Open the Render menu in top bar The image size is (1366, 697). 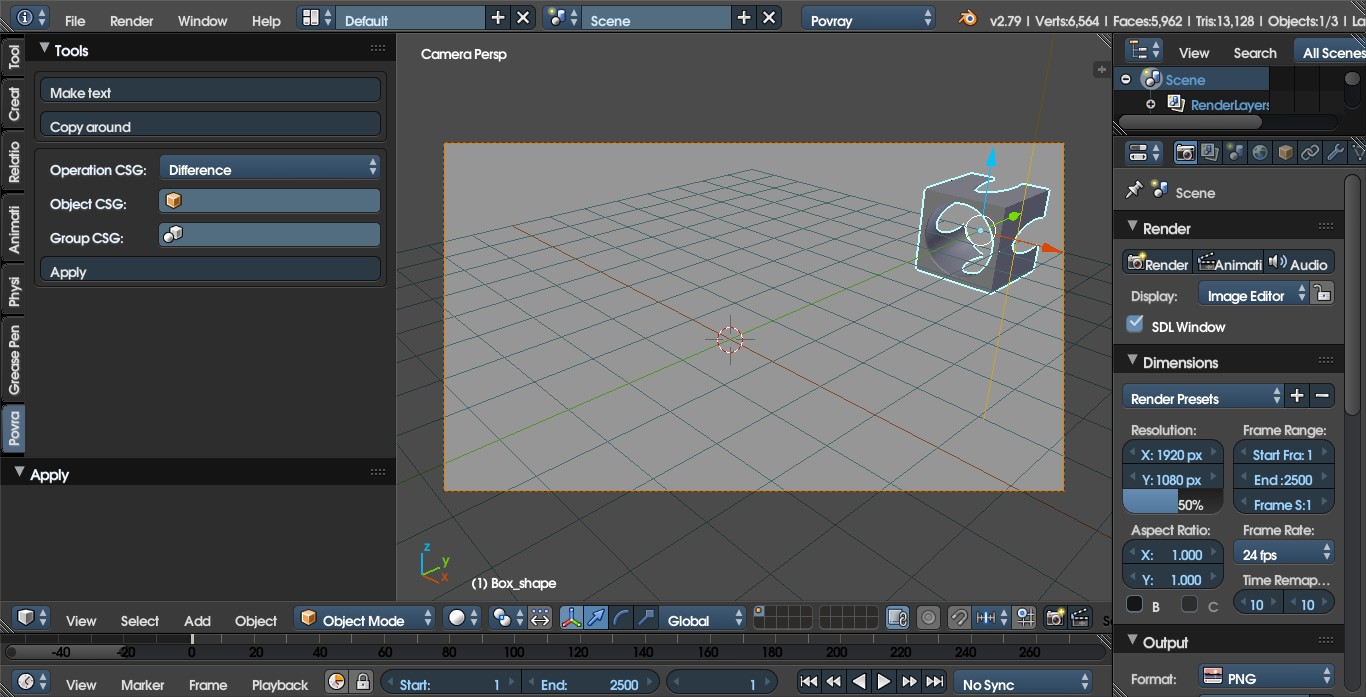(131, 20)
